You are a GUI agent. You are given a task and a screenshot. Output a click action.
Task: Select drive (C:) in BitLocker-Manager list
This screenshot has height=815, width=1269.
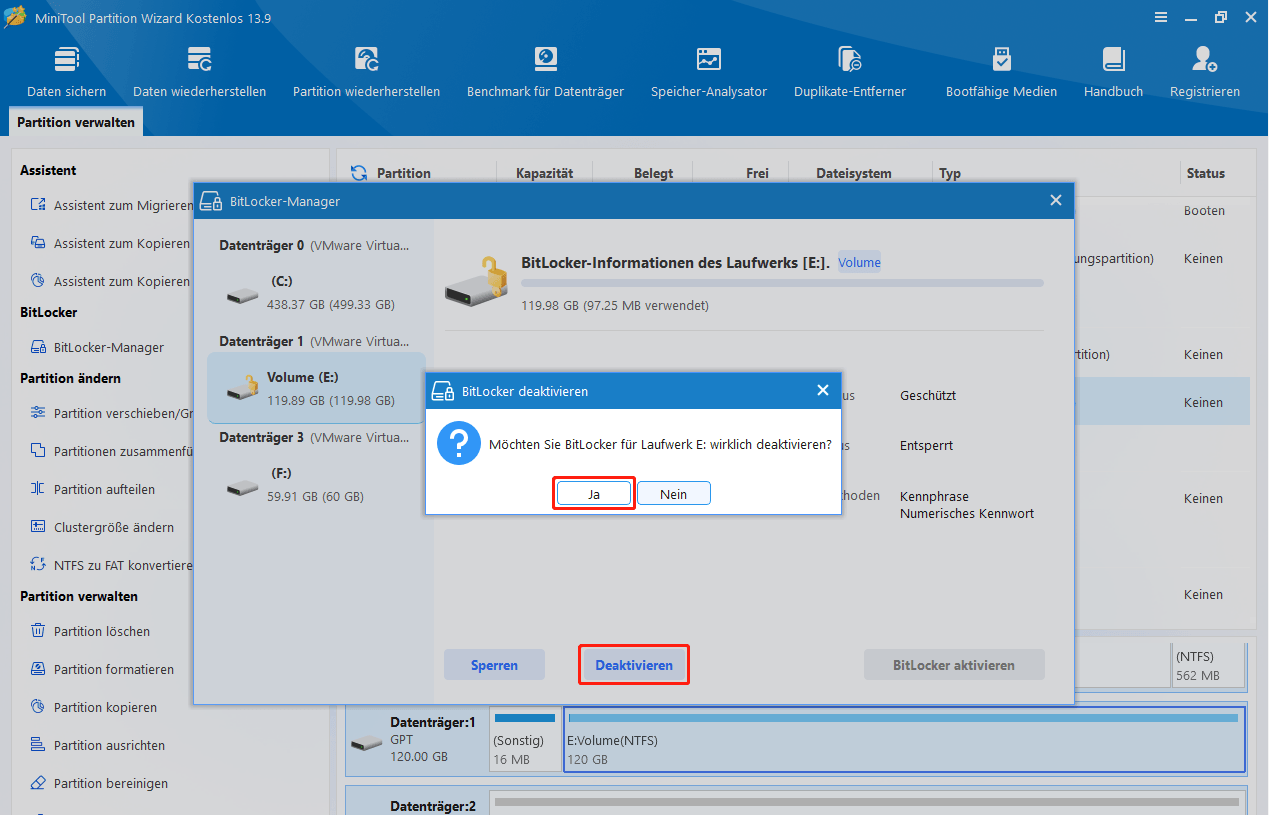[x=316, y=293]
